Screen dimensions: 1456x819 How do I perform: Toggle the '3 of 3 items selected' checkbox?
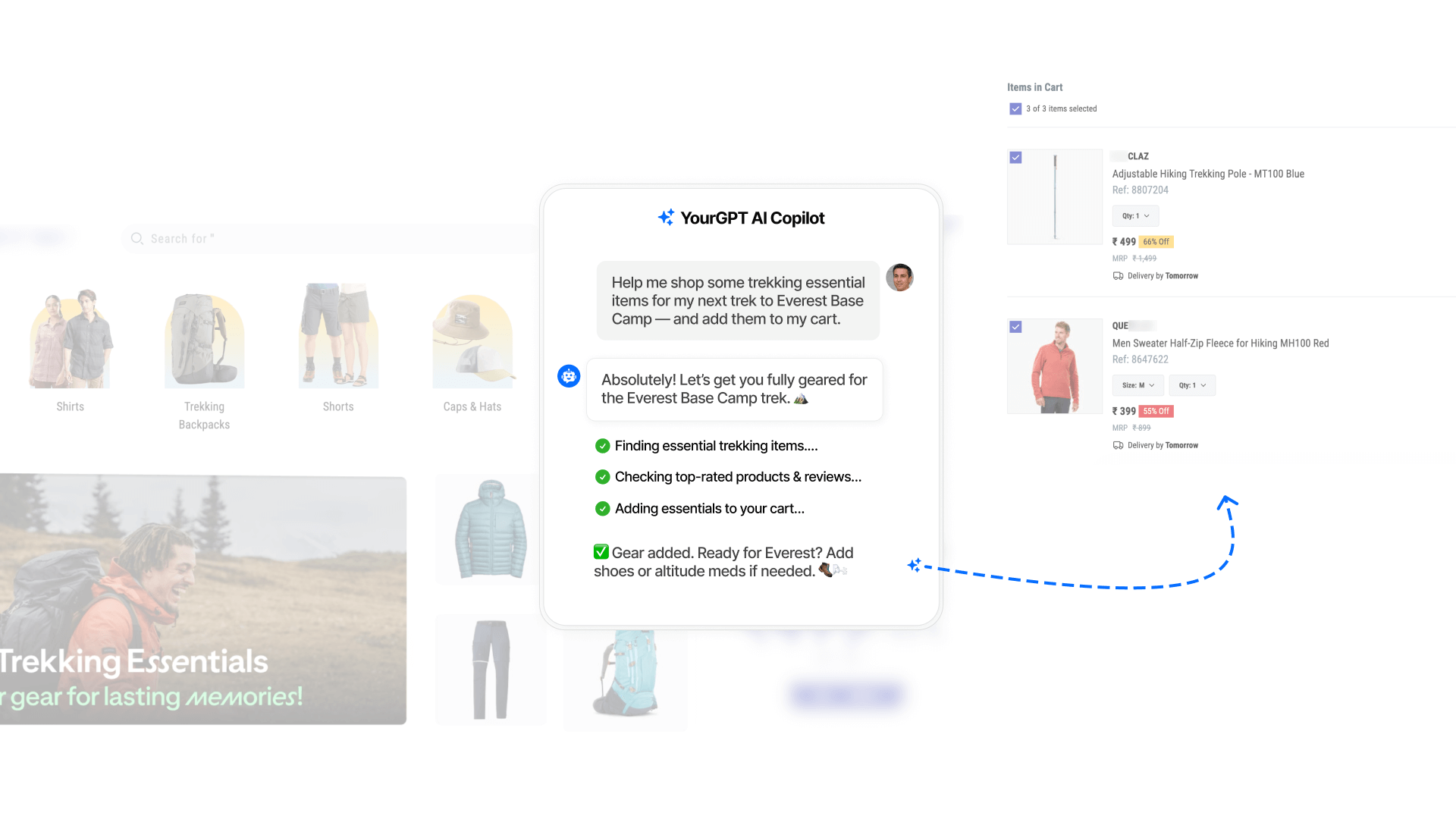pyautogui.click(x=1015, y=109)
